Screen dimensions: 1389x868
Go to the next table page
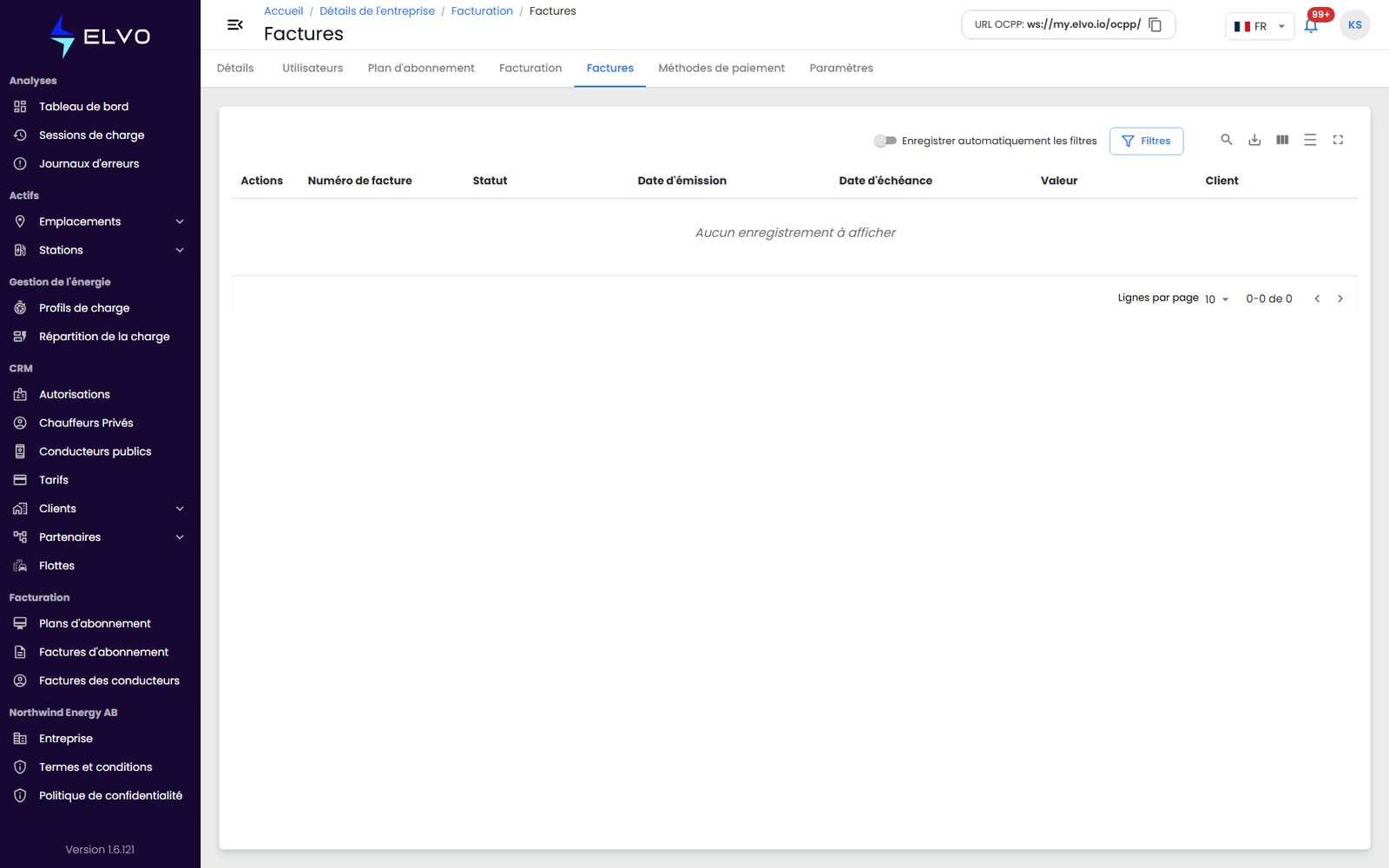(1340, 299)
